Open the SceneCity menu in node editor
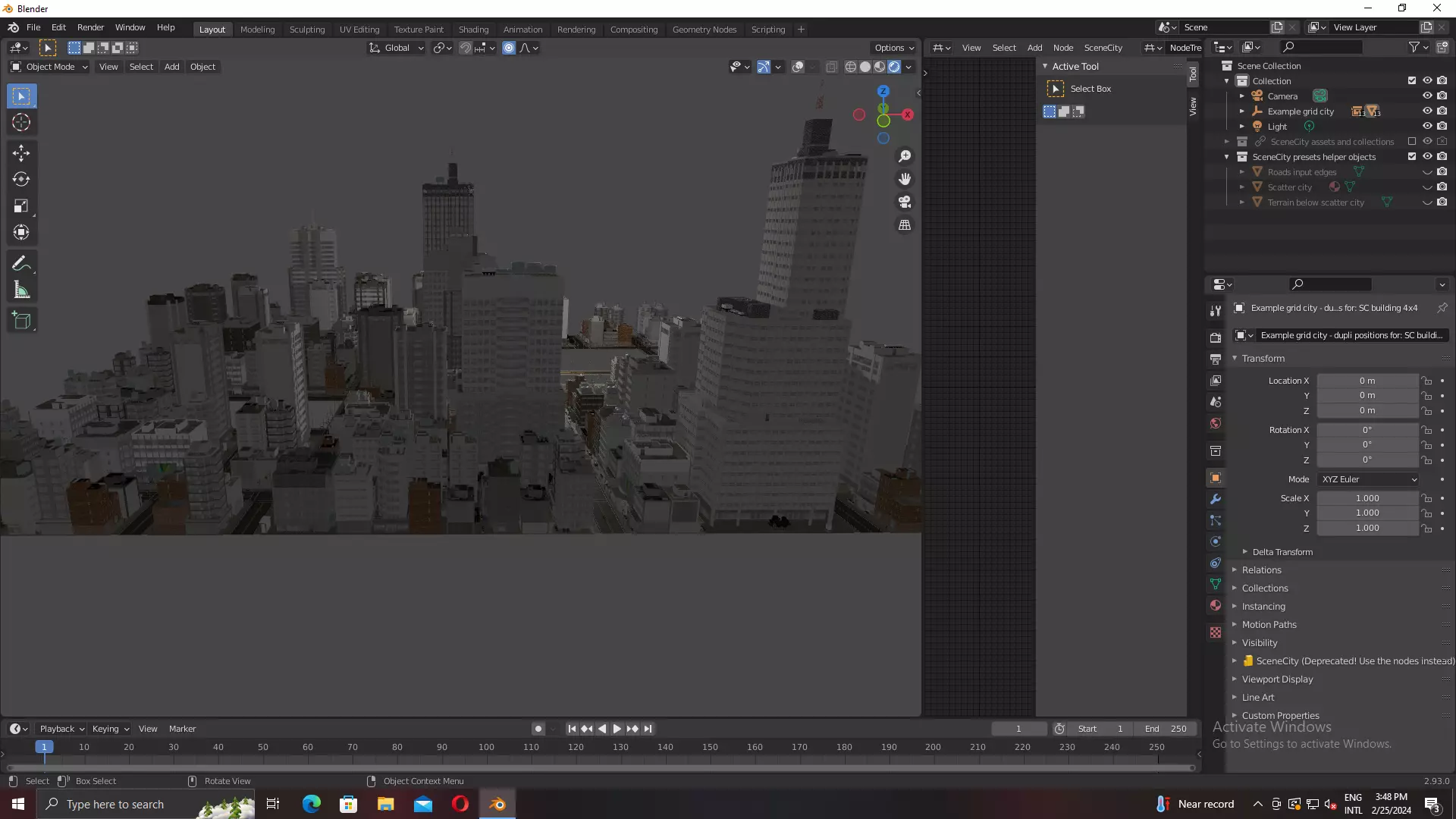Viewport: 1456px width, 819px height. point(1103,48)
